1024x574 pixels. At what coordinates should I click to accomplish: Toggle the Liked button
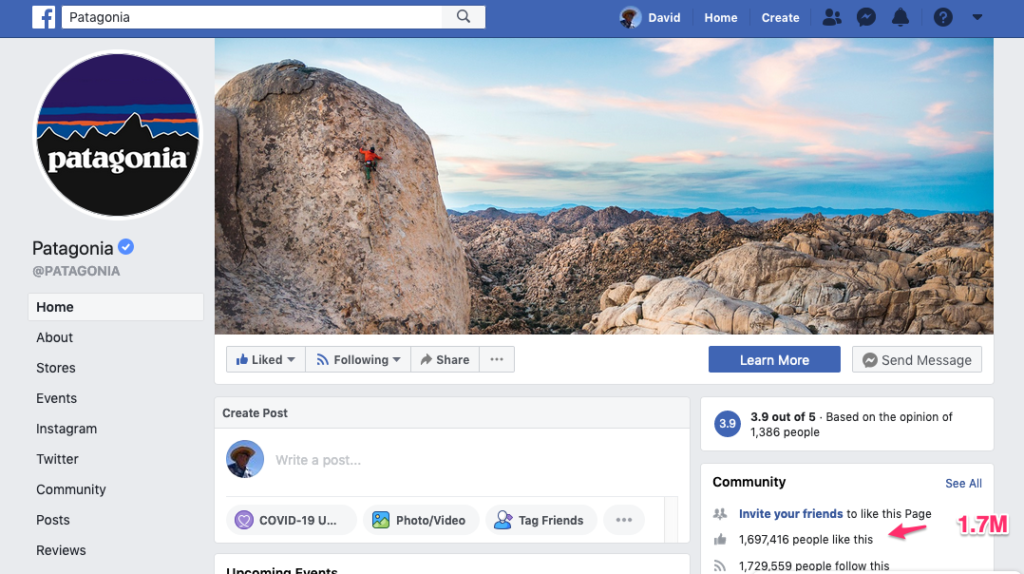click(266, 360)
